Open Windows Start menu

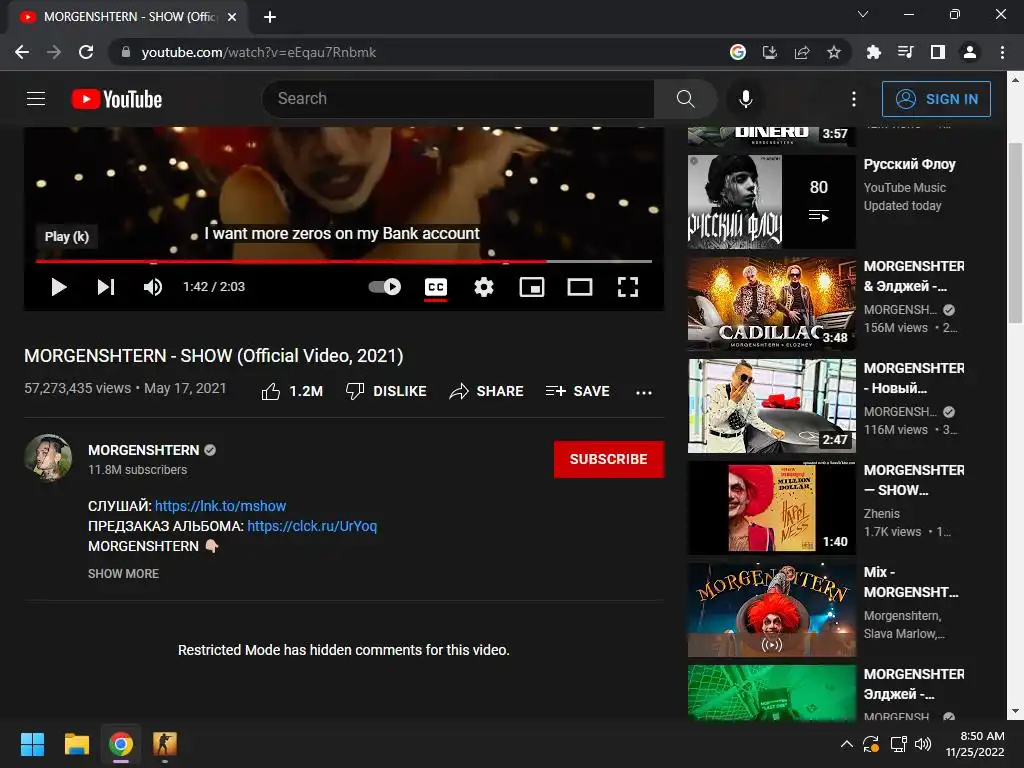point(32,744)
